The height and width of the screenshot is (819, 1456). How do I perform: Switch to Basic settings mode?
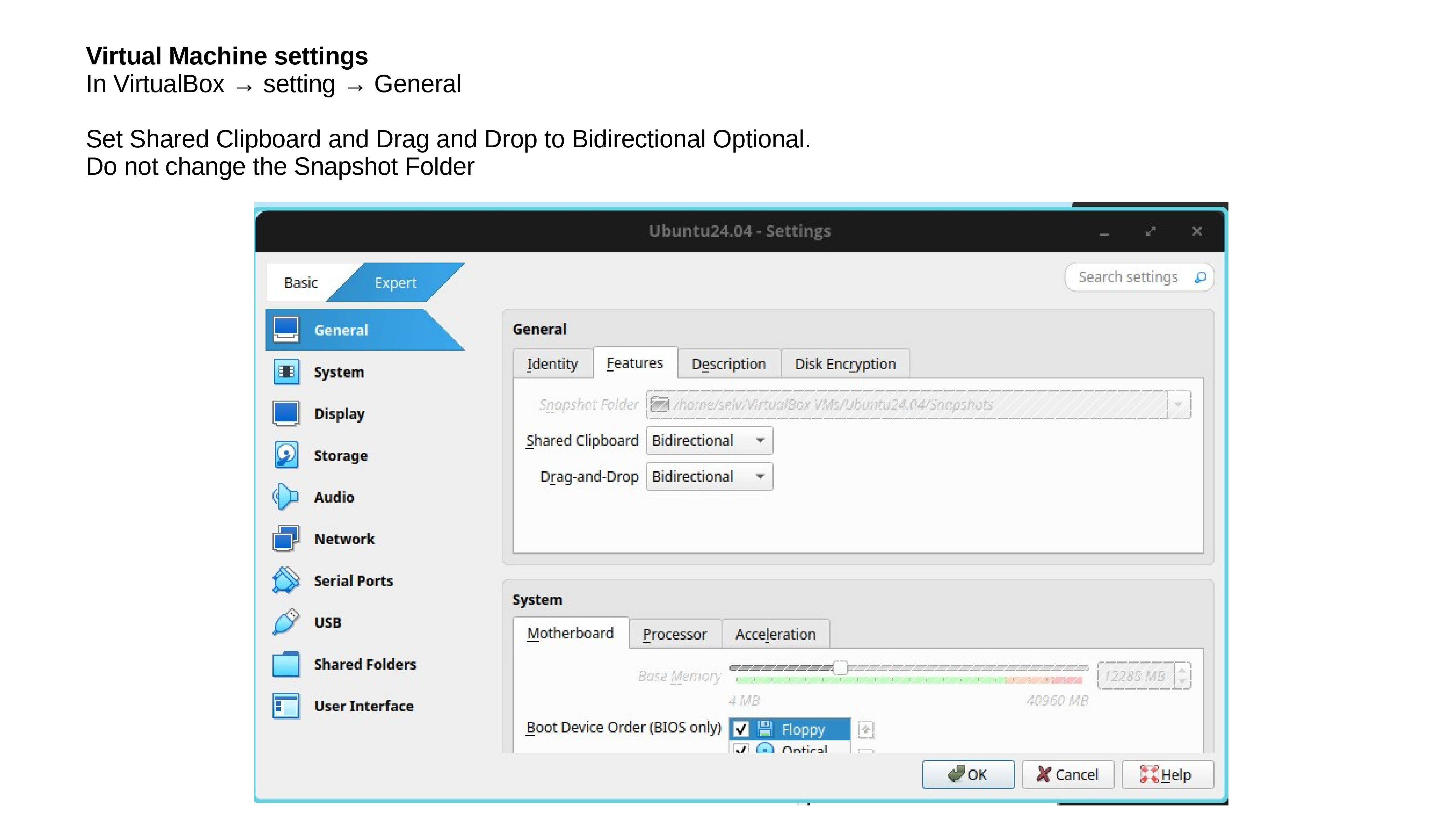coord(301,282)
